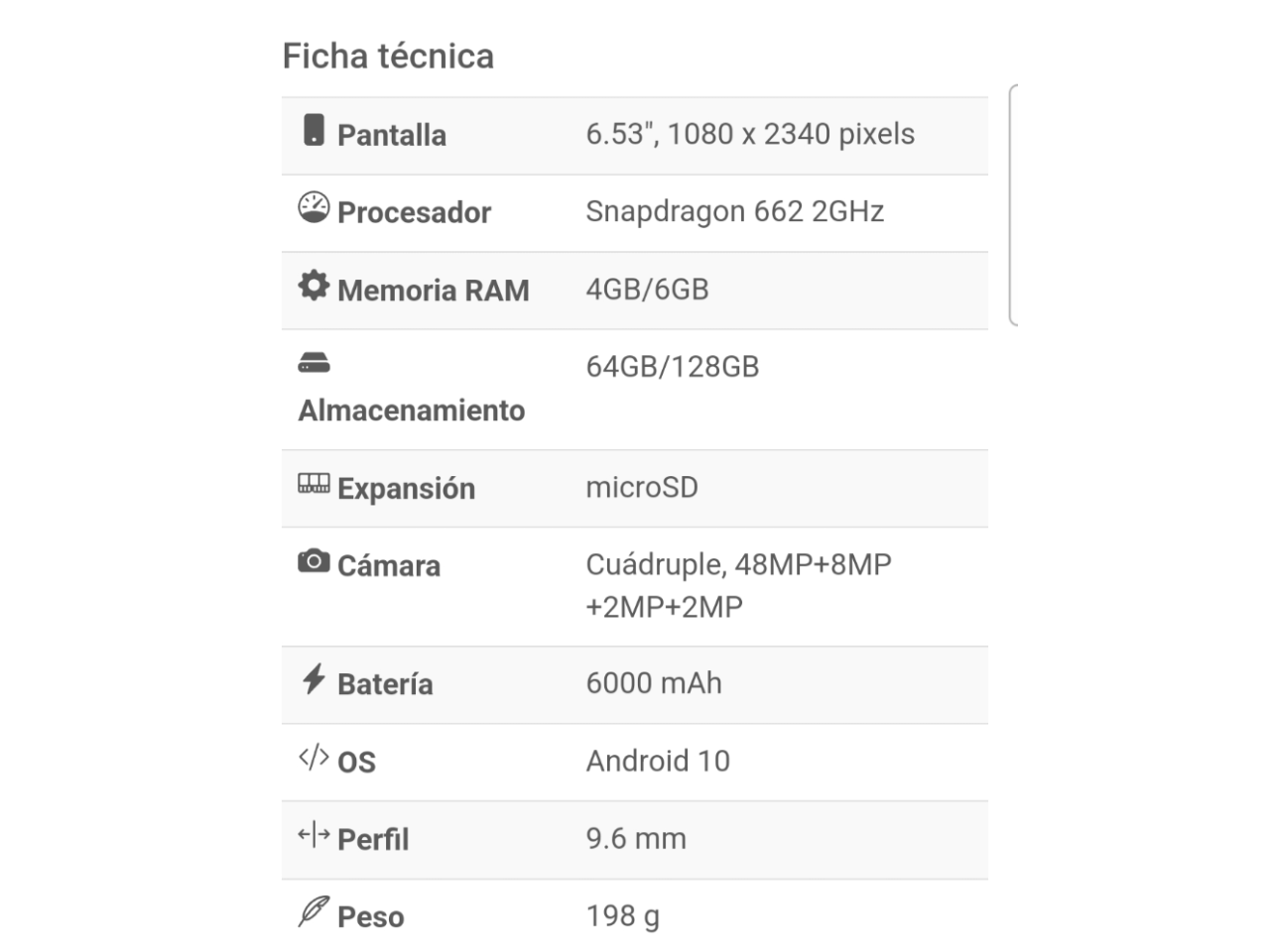Click the drive icon above Almacenamiento

(314, 363)
